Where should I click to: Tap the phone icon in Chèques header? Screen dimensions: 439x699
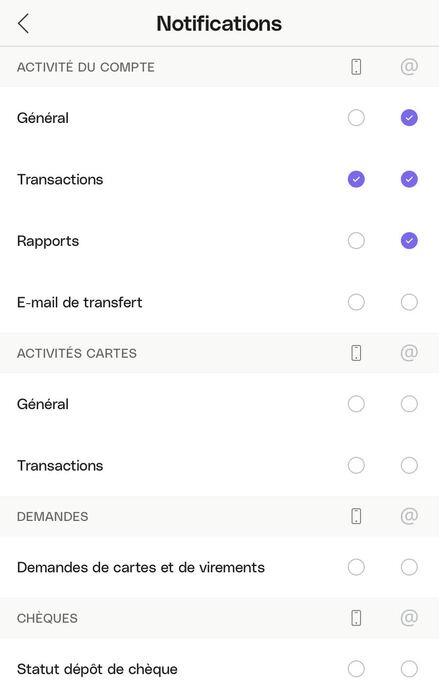coord(356,618)
